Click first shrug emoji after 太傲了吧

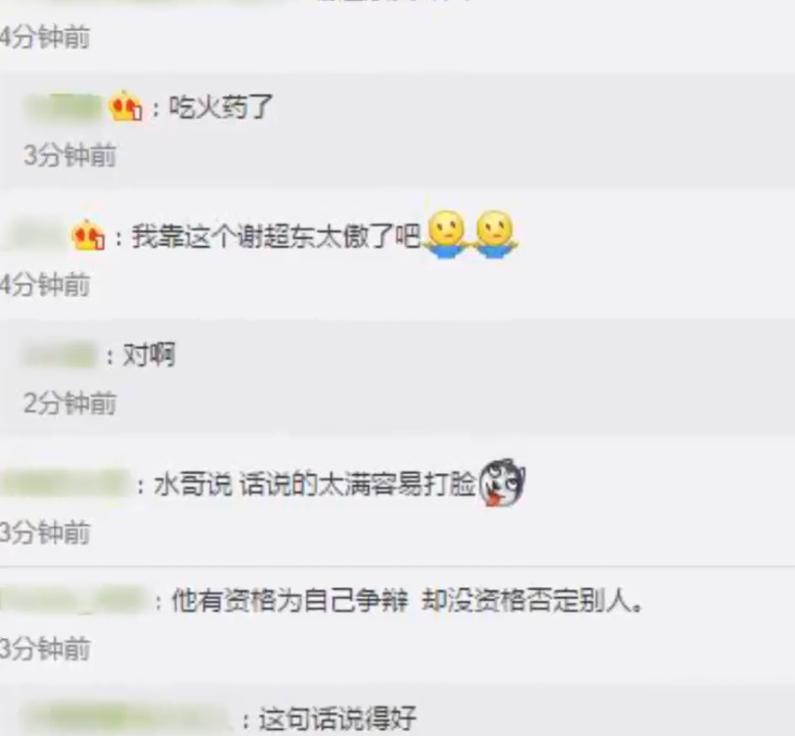pos(446,234)
